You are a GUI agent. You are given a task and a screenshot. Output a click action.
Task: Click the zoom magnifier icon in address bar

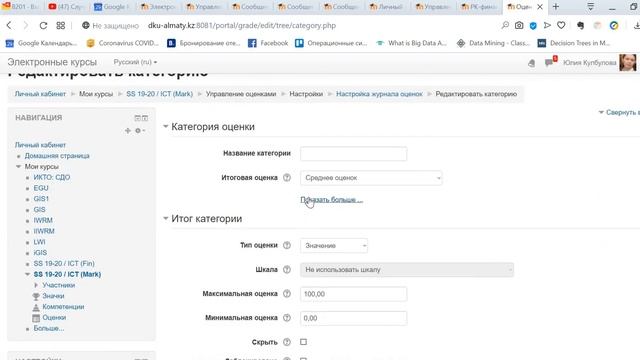[x=505, y=25]
